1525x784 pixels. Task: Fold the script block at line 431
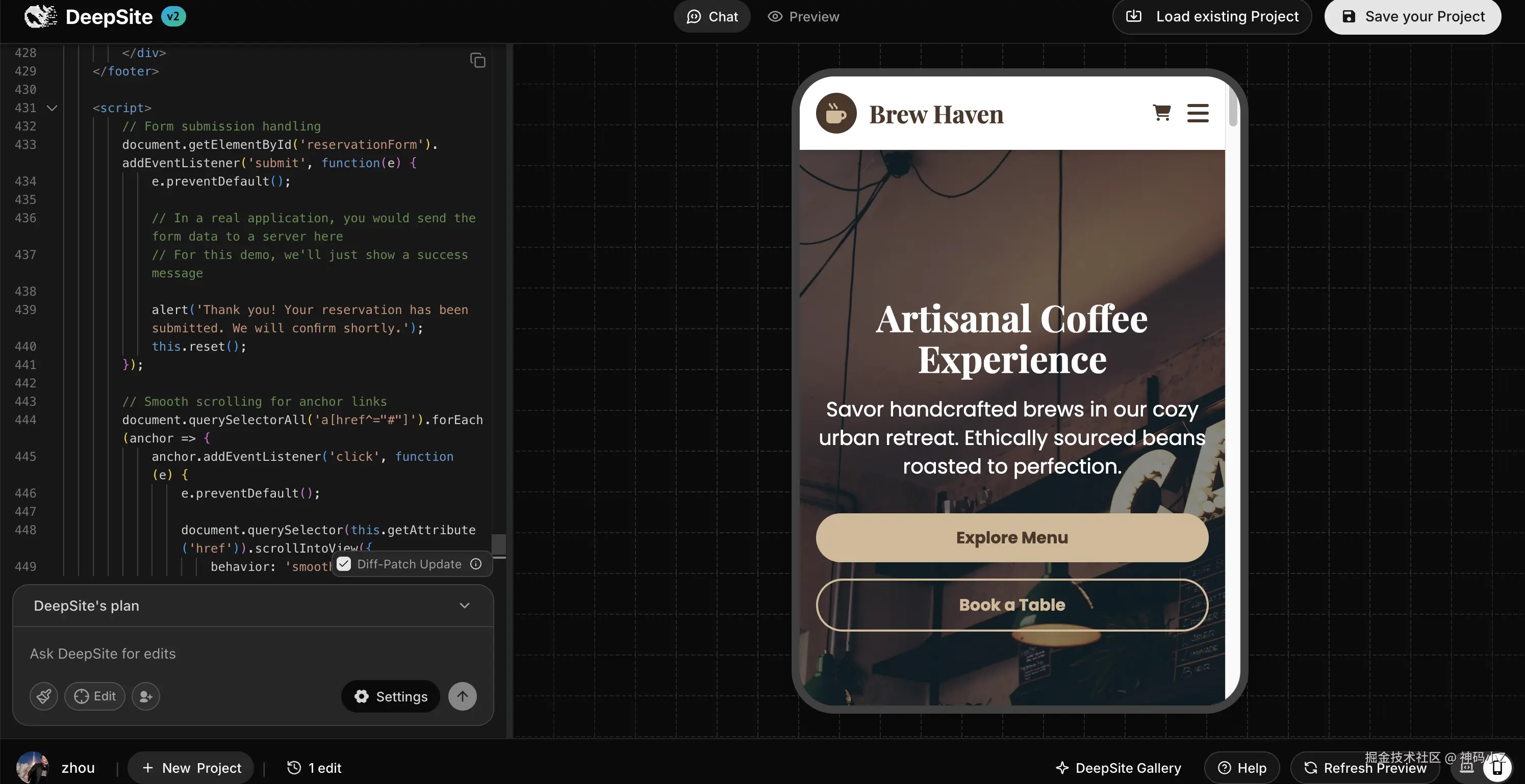pyautogui.click(x=52, y=108)
